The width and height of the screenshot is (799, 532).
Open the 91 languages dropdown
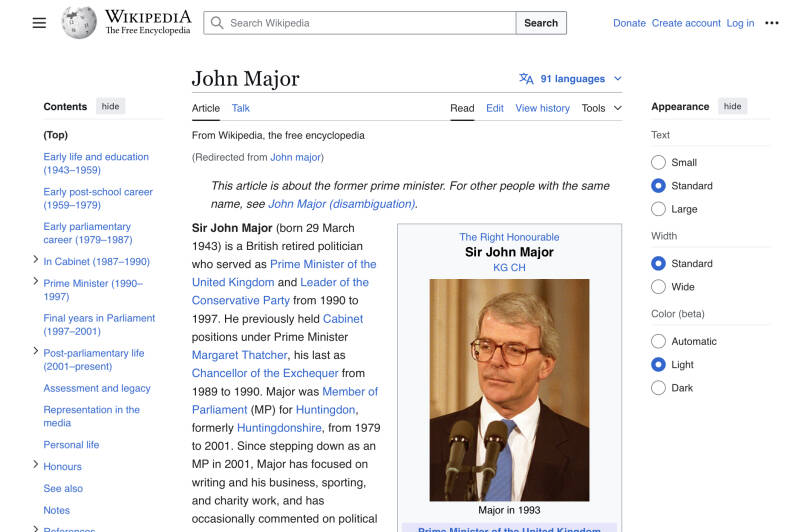tap(572, 78)
